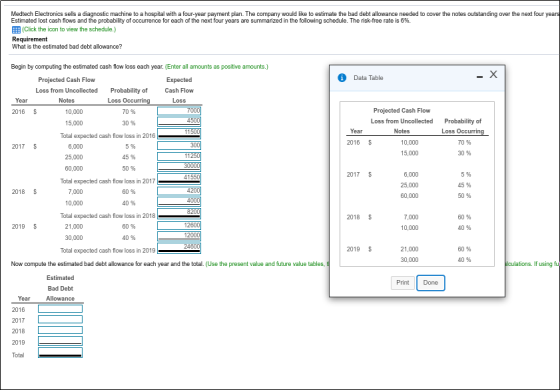Minimize the Data Table dialog
This screenshot has height=390, width=560.
[480, 77]
